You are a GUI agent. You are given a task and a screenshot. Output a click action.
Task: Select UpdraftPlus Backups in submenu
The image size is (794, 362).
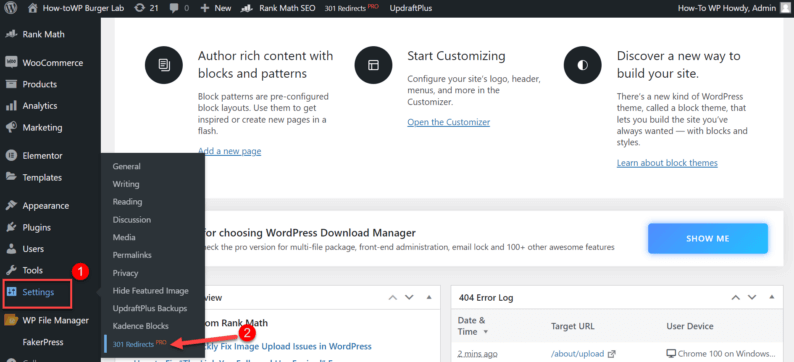pyautogui.click(x=150, y=308)
